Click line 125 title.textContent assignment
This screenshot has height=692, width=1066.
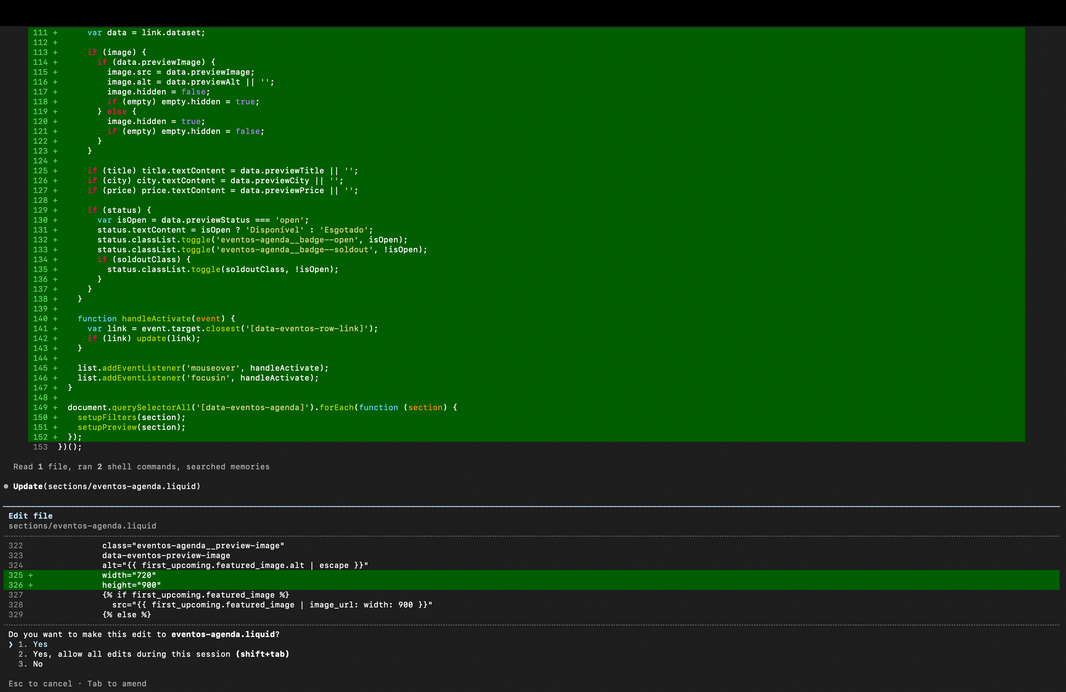(x=222, y=171)
